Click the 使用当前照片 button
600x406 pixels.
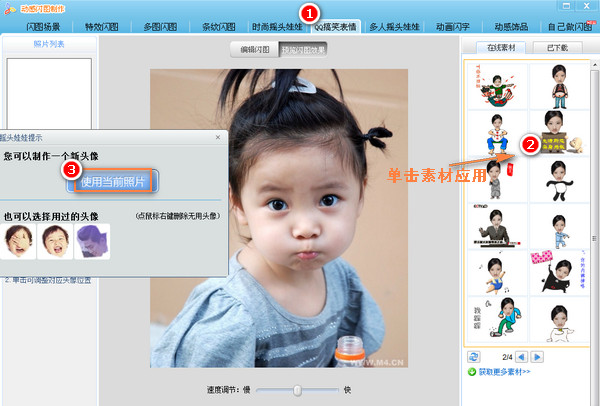112,181
